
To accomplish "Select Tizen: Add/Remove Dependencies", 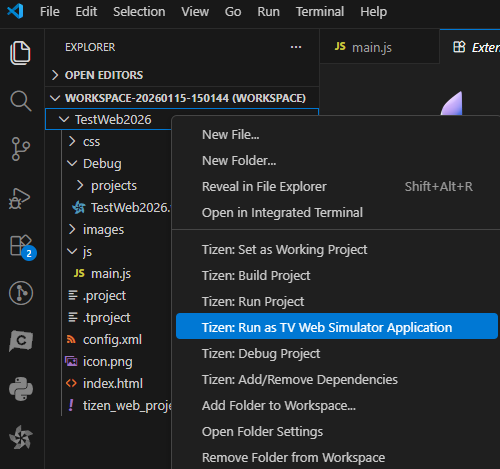I will pos(337,380).
